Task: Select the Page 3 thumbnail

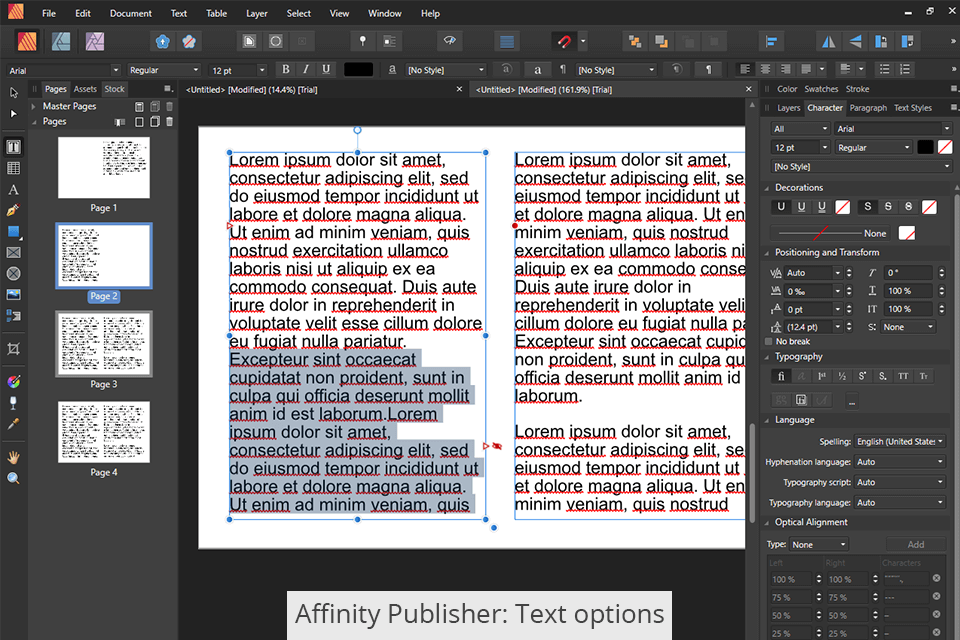Action: [104, 344]
